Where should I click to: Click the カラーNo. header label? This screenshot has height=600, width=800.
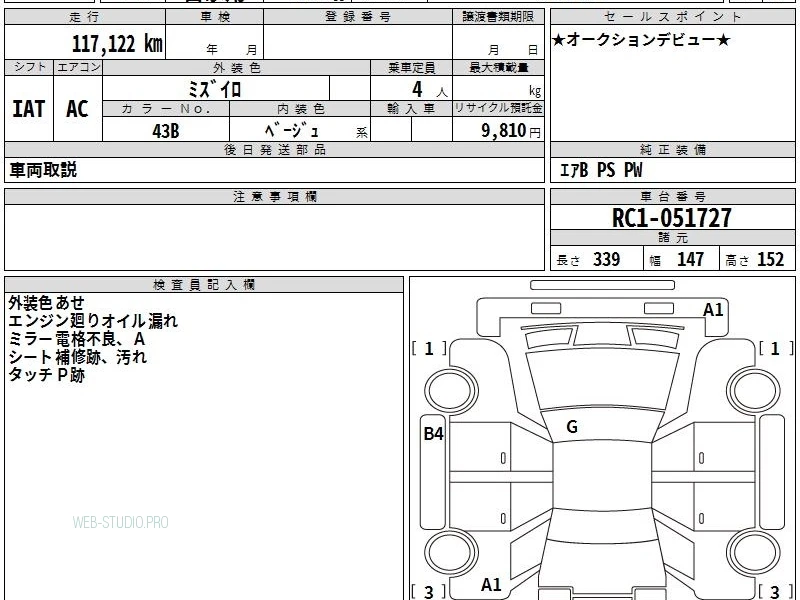click(166, 109)
